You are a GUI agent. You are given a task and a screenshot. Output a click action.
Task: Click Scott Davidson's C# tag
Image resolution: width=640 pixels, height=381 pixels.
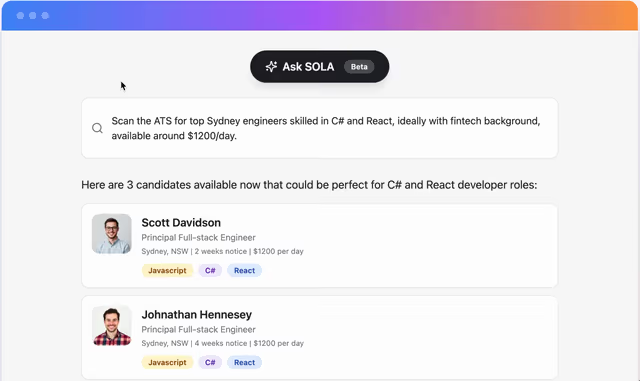tap(210, 270)
